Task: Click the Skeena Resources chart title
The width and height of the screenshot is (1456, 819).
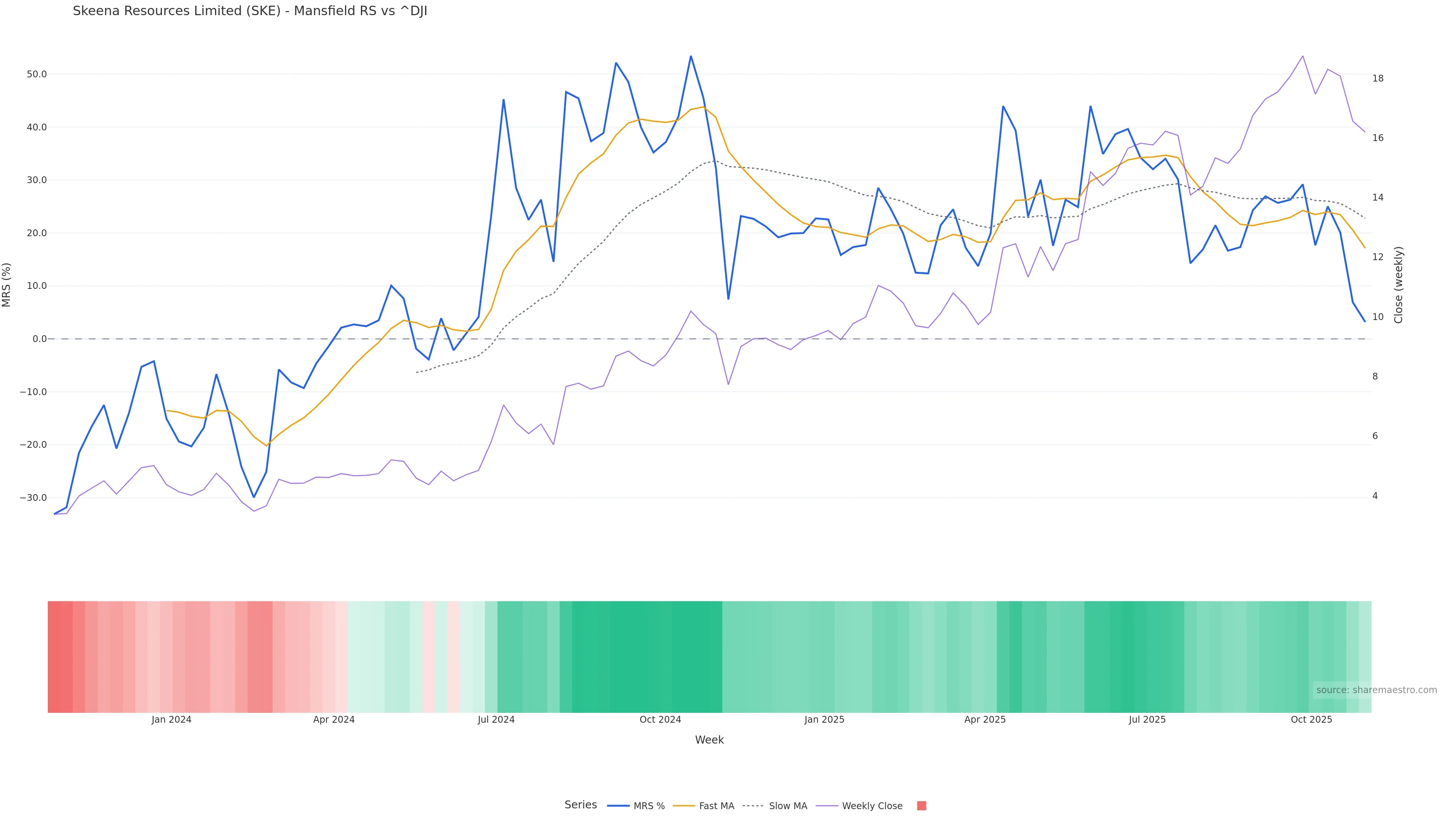Action: (250, 11)
